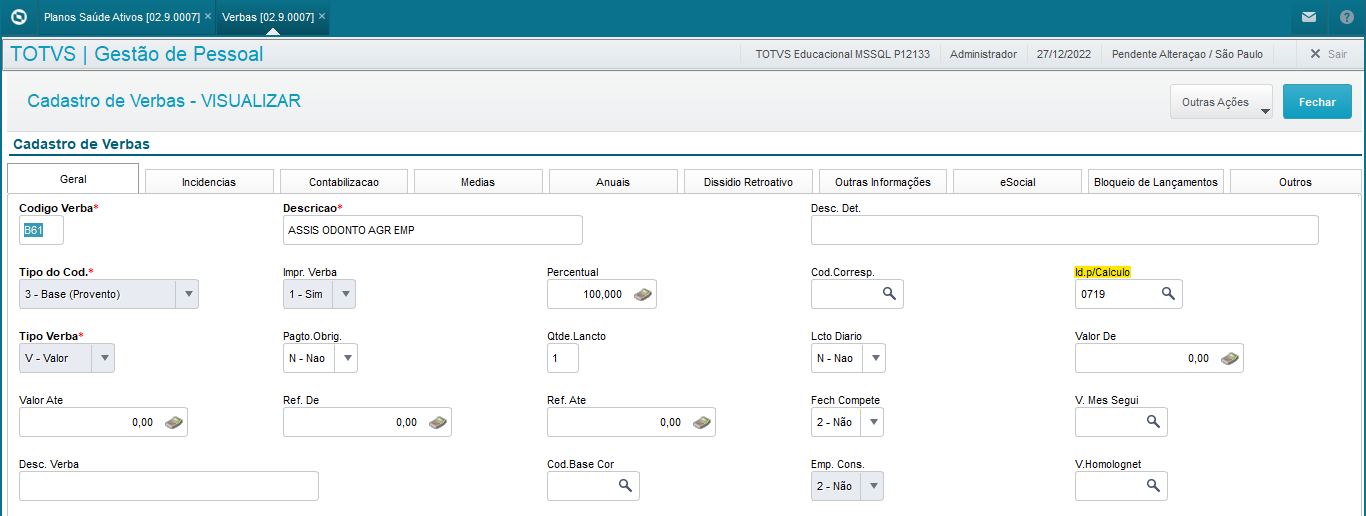The image size is (1366, 516).
Task: Click Pendente Alteraçao / São Paulo text
Action: point(1187,54)
